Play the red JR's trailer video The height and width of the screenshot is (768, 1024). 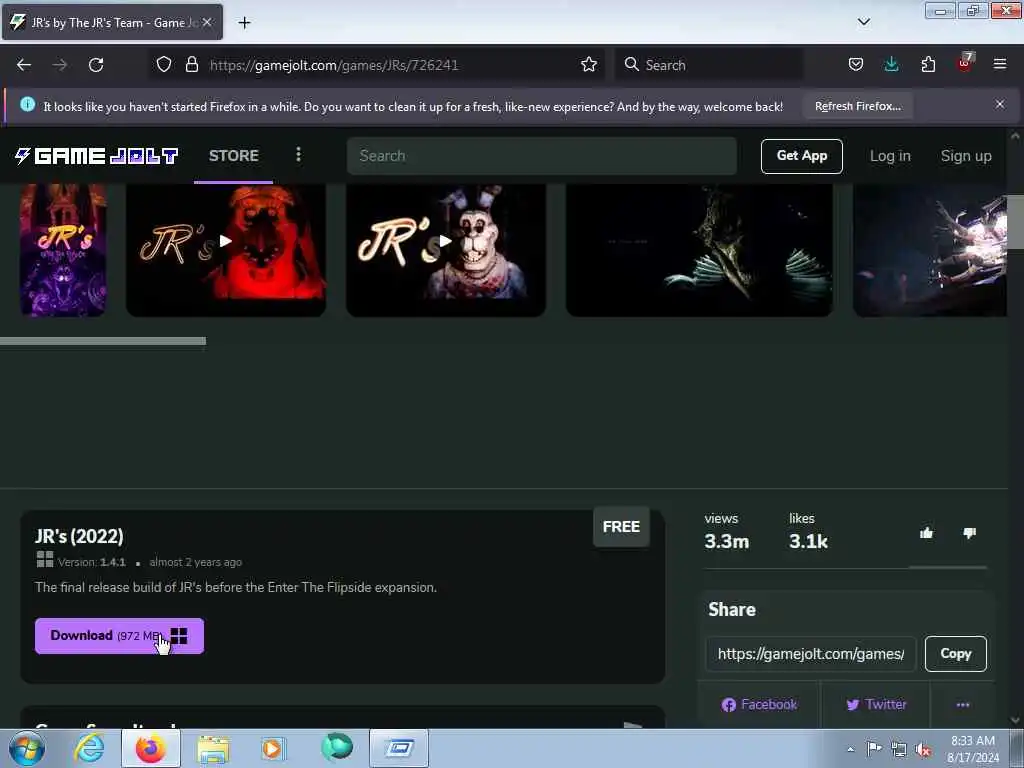(x=225, y=241)
